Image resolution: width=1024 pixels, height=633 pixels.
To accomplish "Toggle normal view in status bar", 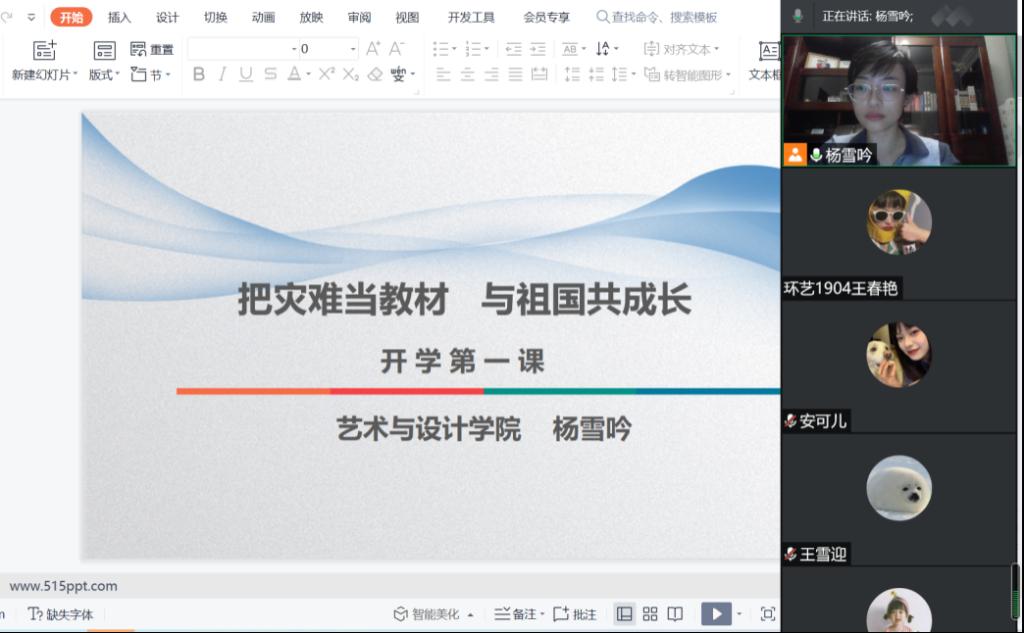I will tap(624, 614).
